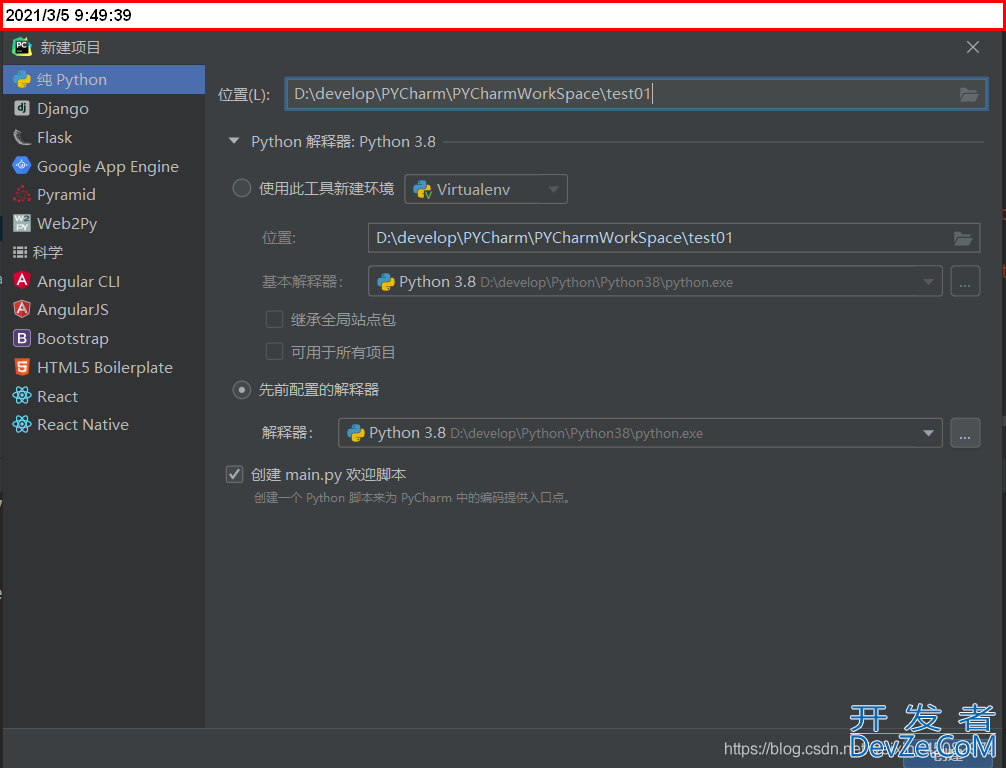Collapse the Python 解释器 section
The width and height of the screenshot is (1006, 768).
(234, 141)
